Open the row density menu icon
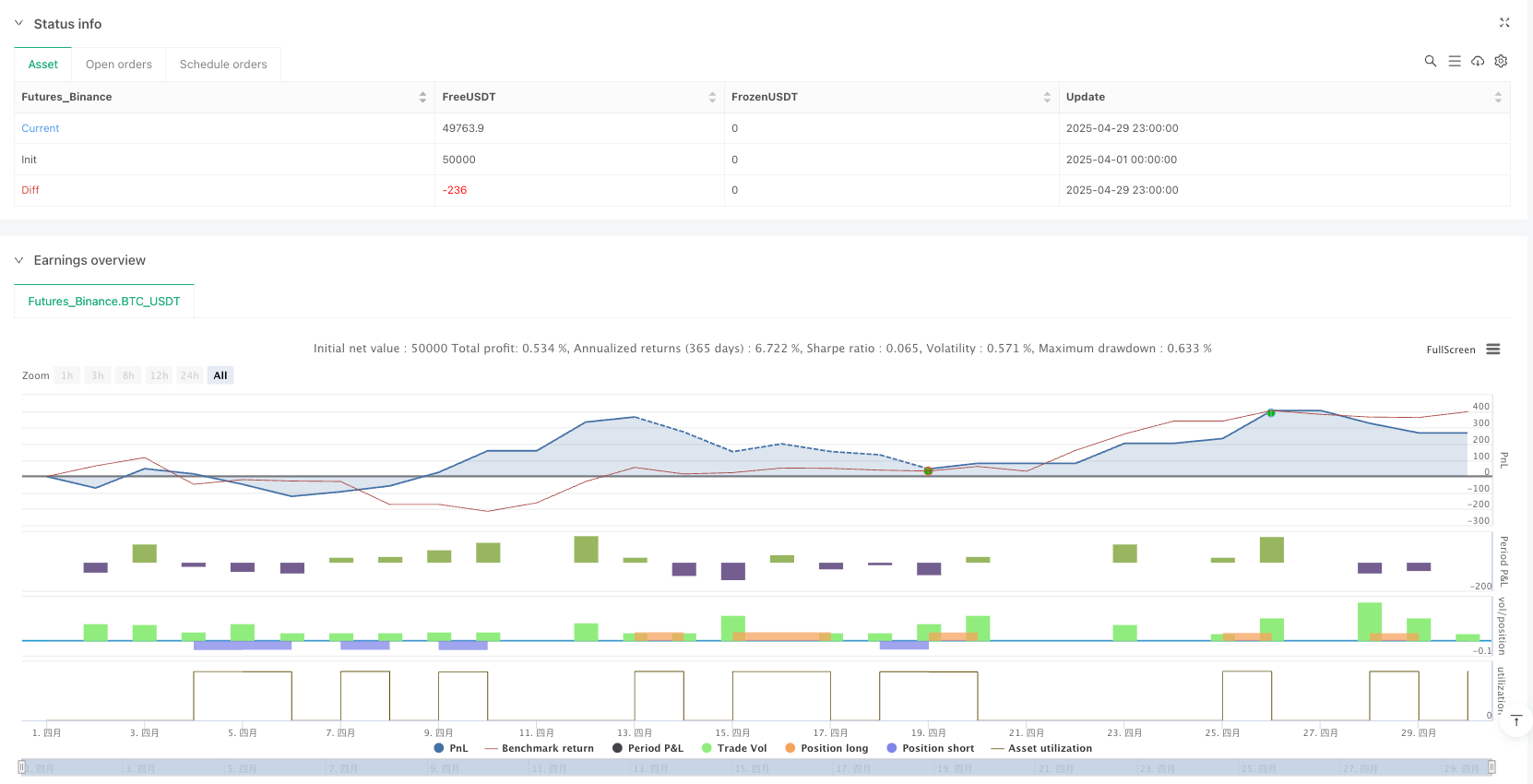1533x784 pixels. (x=1454, y=61)
